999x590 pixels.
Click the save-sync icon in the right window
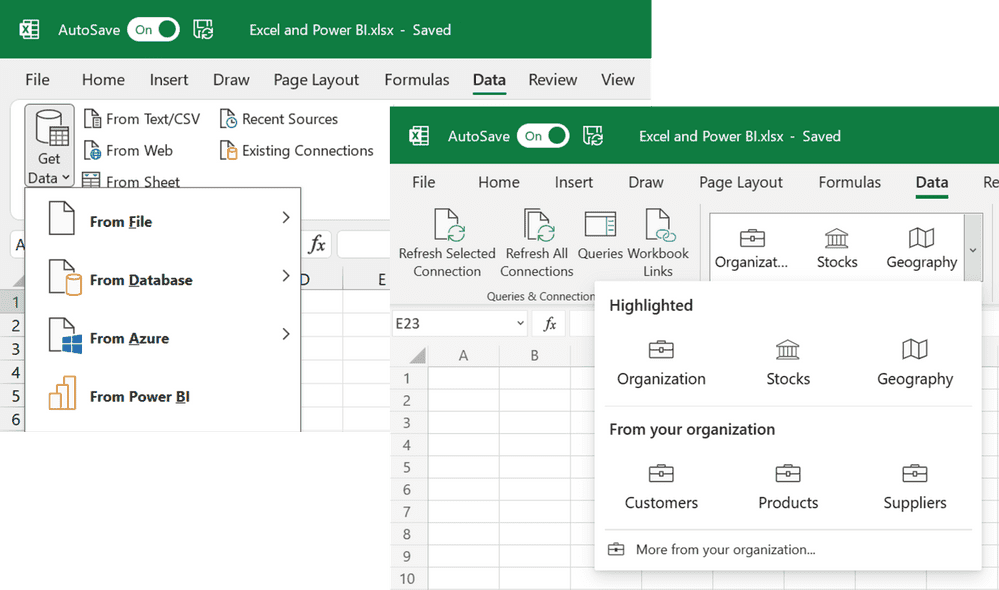pyautogui.click(x=593, y=136)
